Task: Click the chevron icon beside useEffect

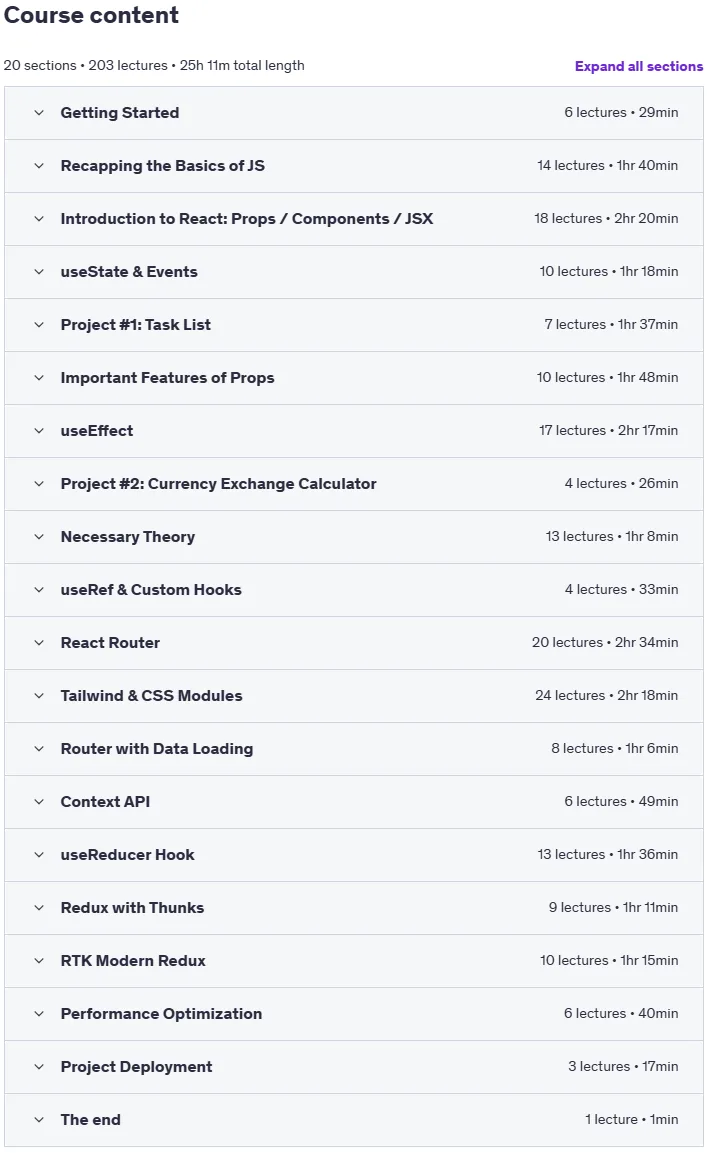Action: (x=39, y=431)
